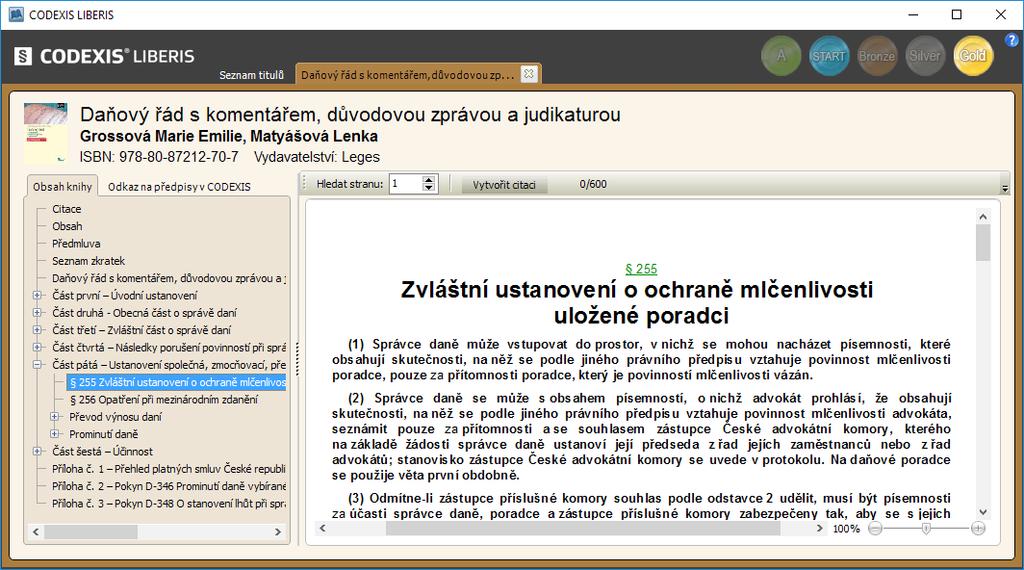Screen dimensions: 1024x570
Task: Click document scrollbar up arrow
Action: click(x=983, y=217)
